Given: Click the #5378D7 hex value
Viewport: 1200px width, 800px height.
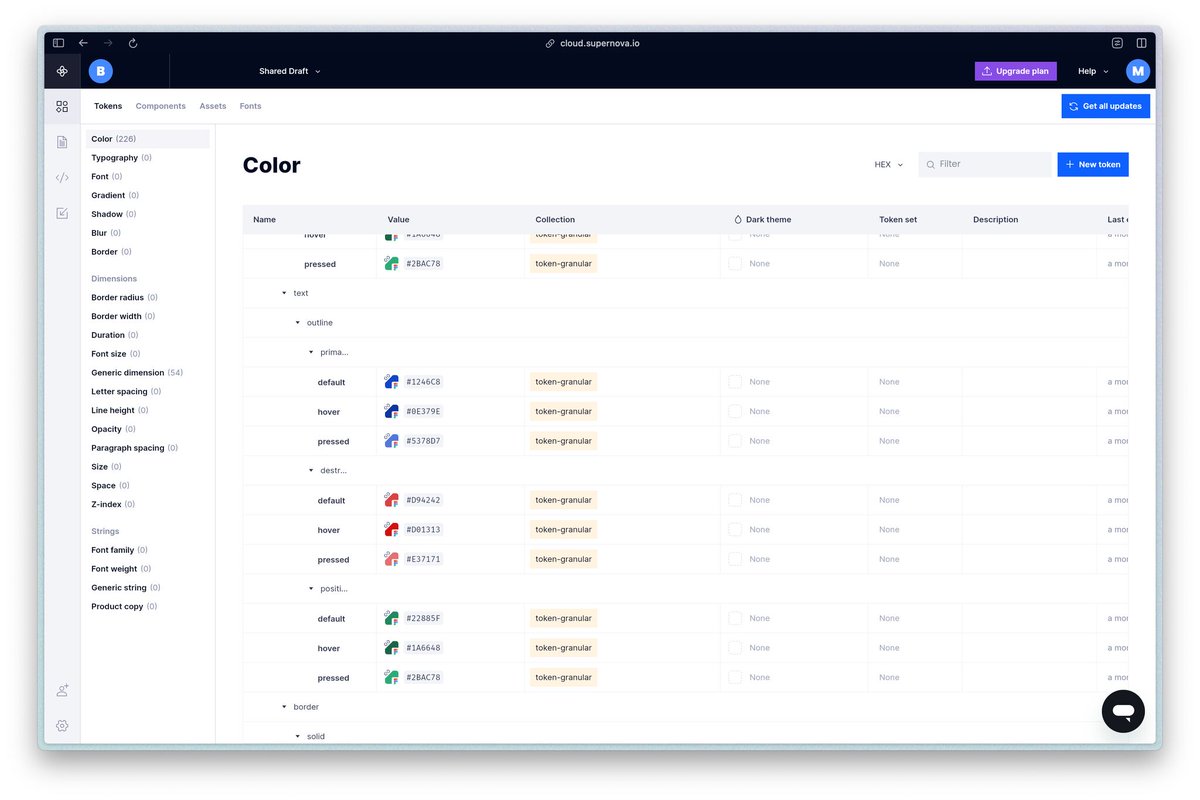Looking at the screenshot, I should 423,441.
